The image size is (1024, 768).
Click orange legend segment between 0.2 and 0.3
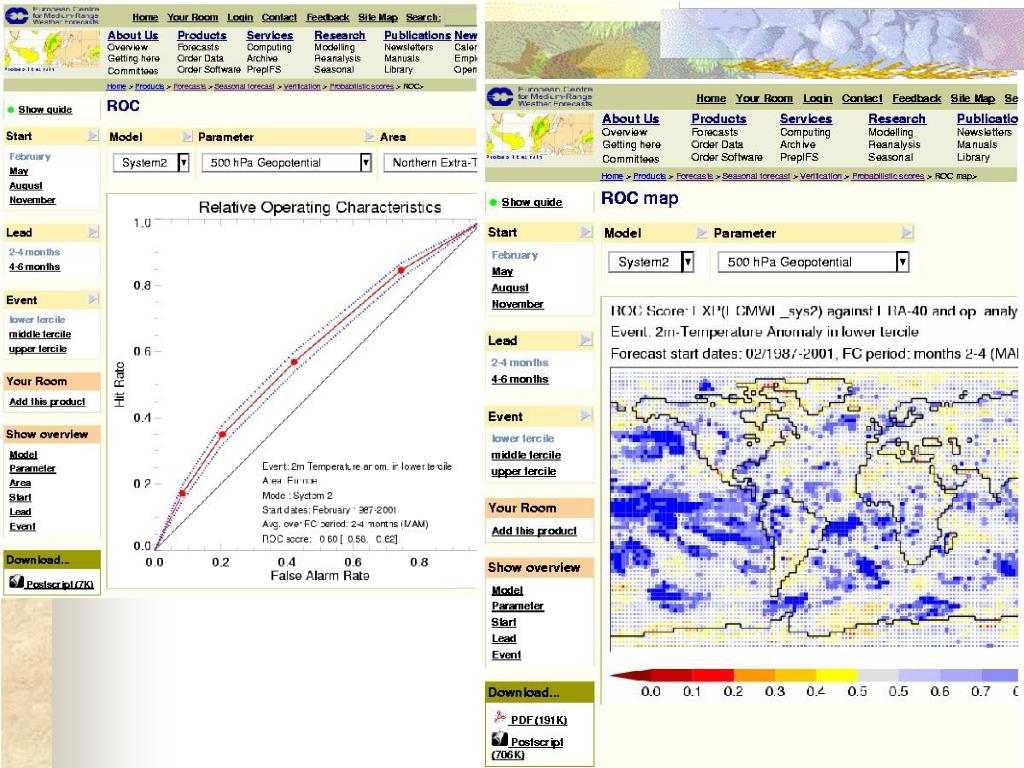coord(754,675)
